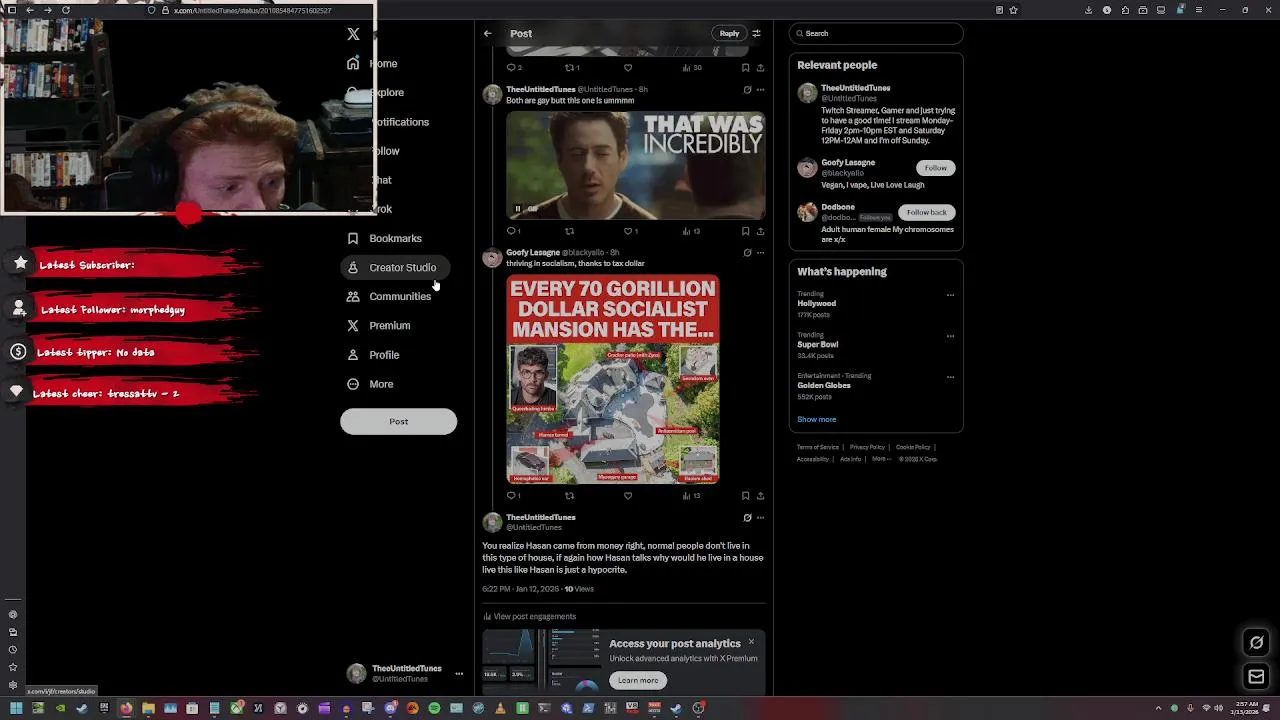Share the top post with 30 views
Image resolution: width=1280 pixels, height=720 pixels.
(760, 67)
